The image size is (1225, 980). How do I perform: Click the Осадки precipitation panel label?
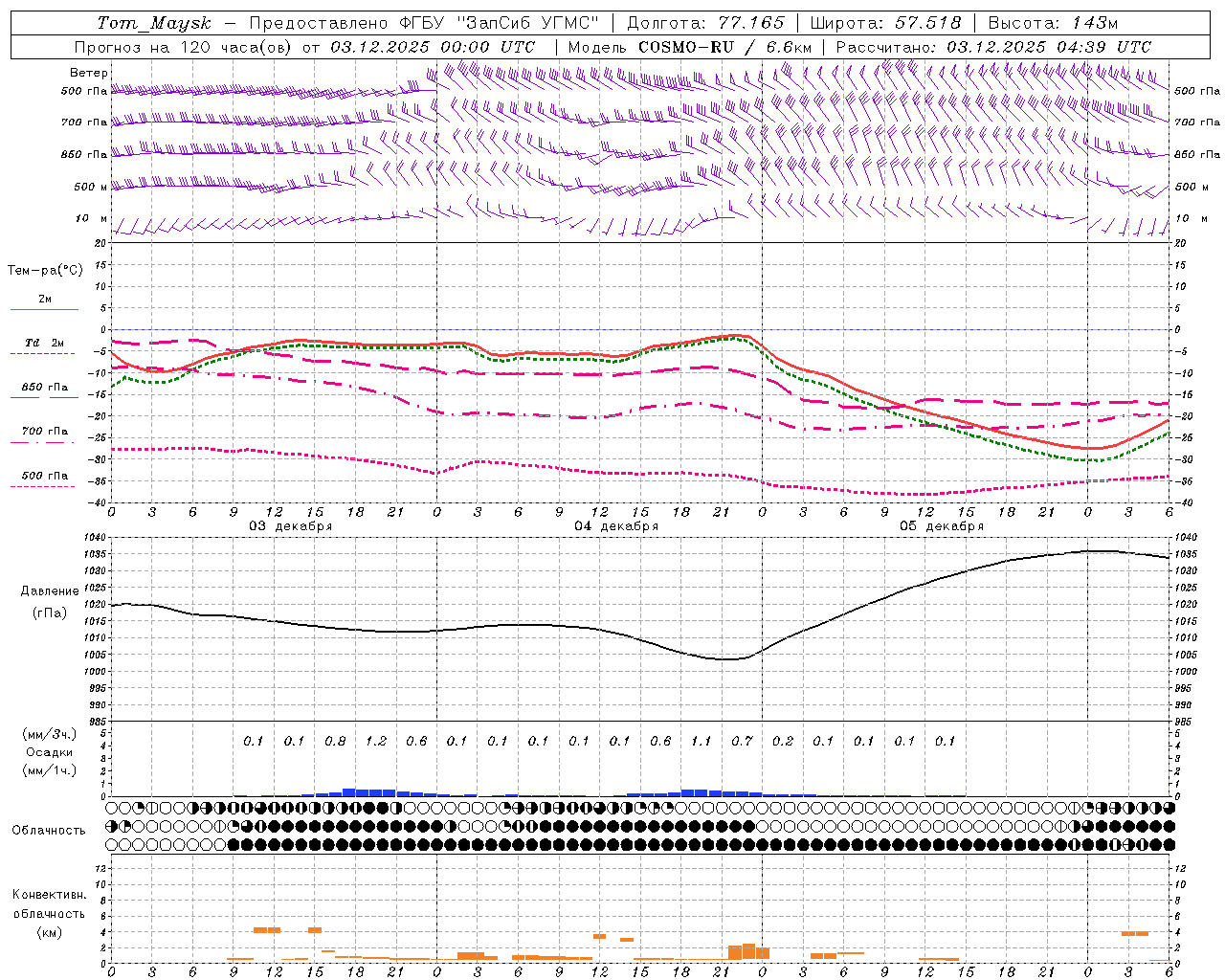50,752
